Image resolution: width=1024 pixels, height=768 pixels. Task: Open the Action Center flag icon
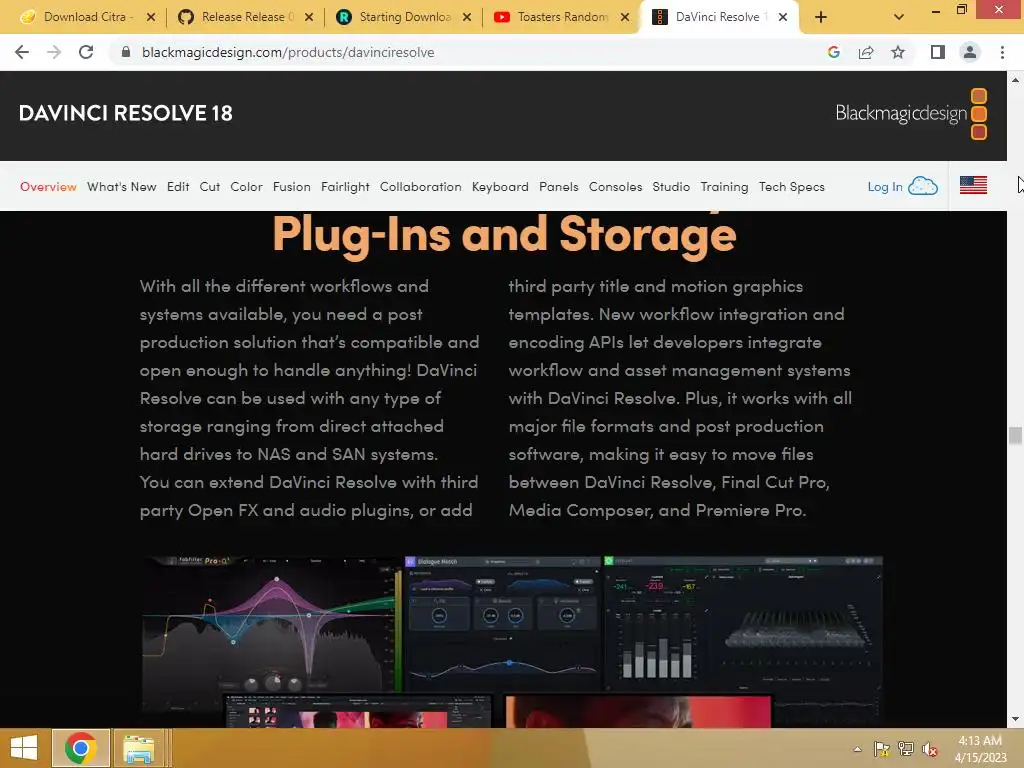882,749
